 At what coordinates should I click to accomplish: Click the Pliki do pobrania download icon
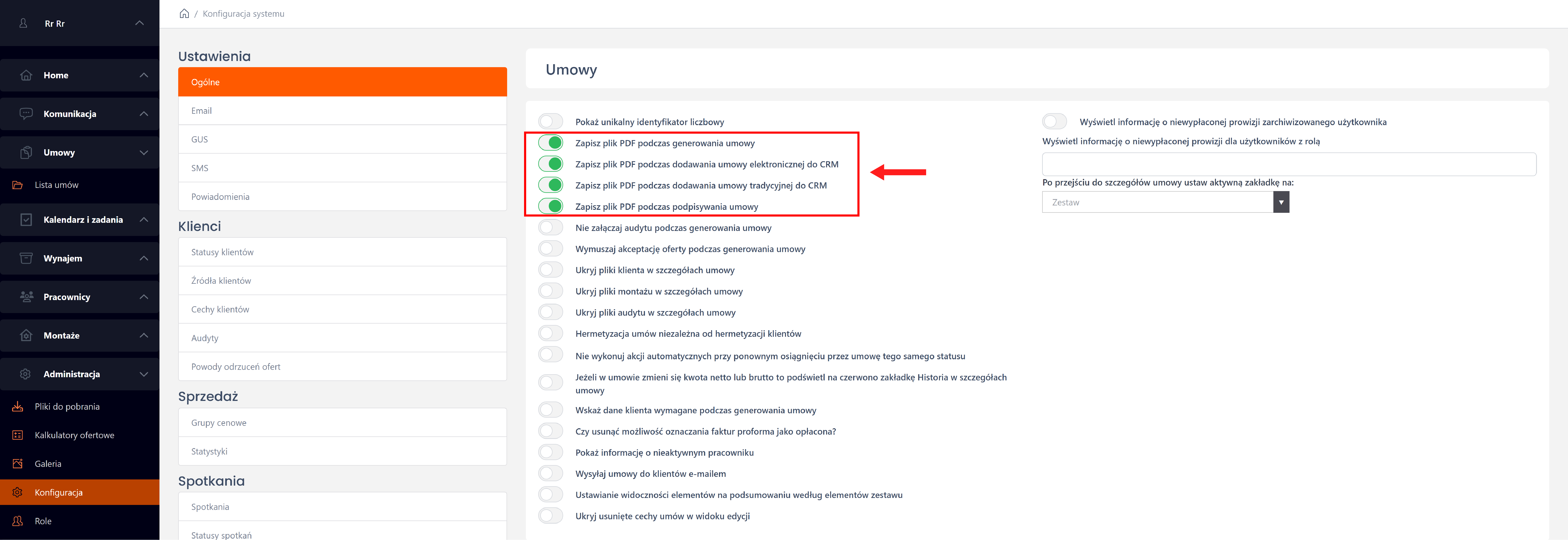click(18, 407)
